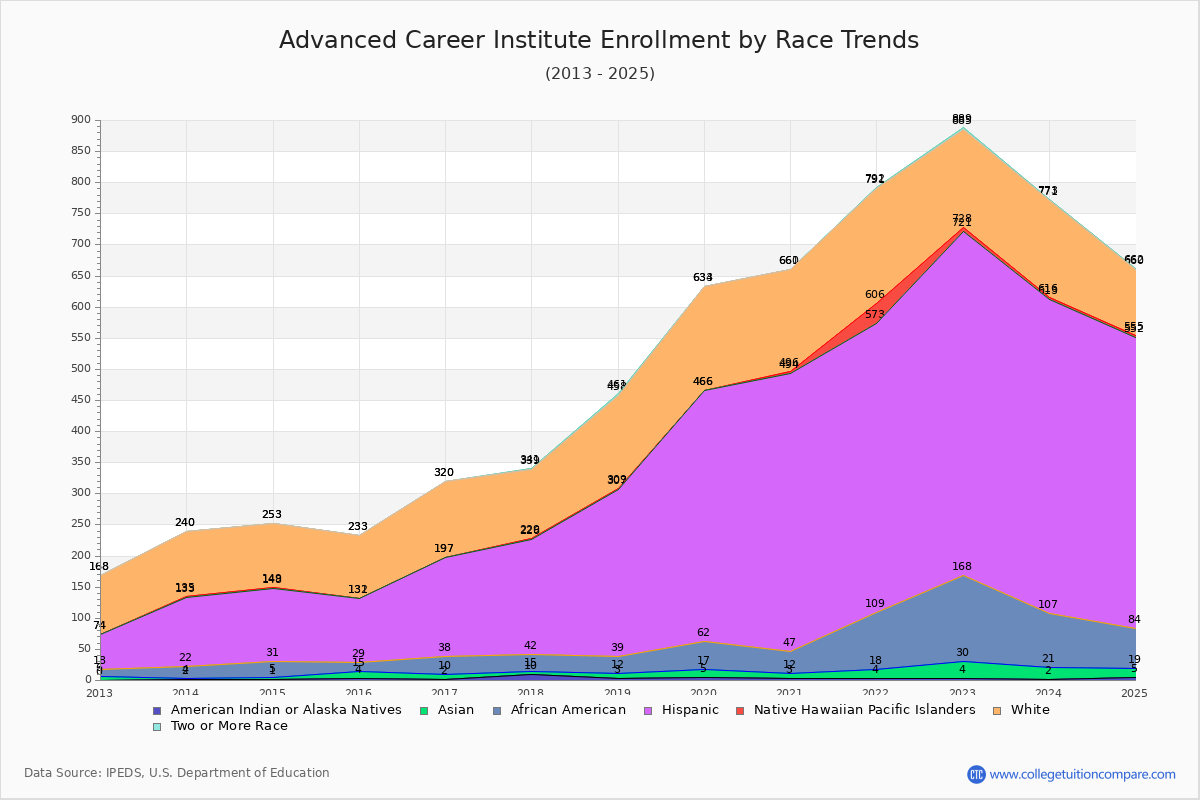The image size is (1200, 800).
Task: Click the 2020 data label 466
Action: [703, 381]
